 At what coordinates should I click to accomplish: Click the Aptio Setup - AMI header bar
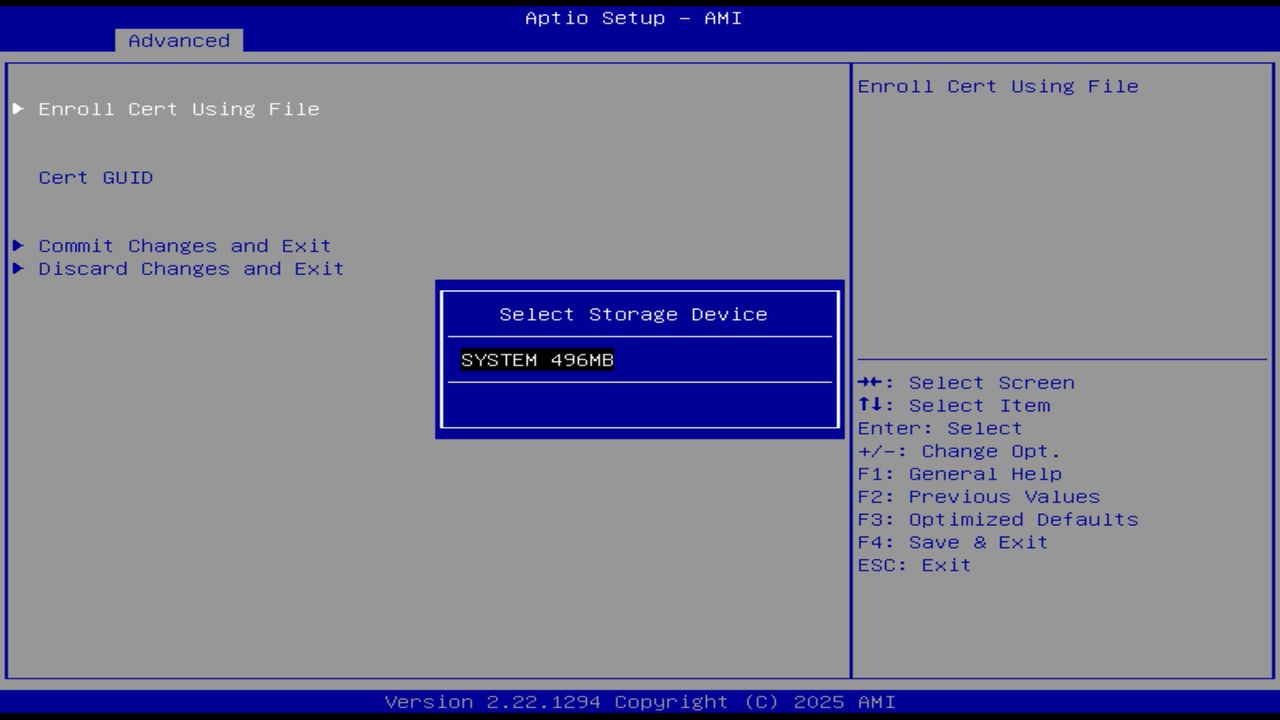pos(630,17)
